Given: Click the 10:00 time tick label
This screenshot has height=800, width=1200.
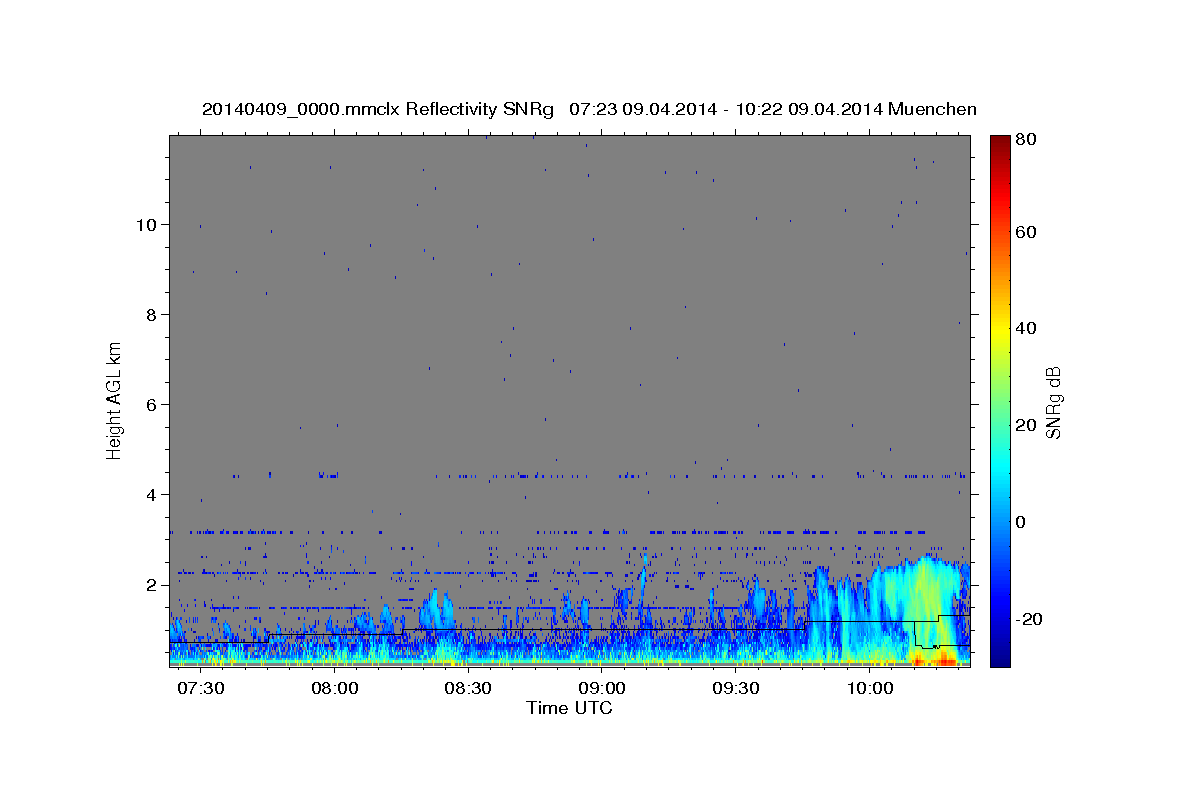Looking at the screenshot, I should 869,690.
